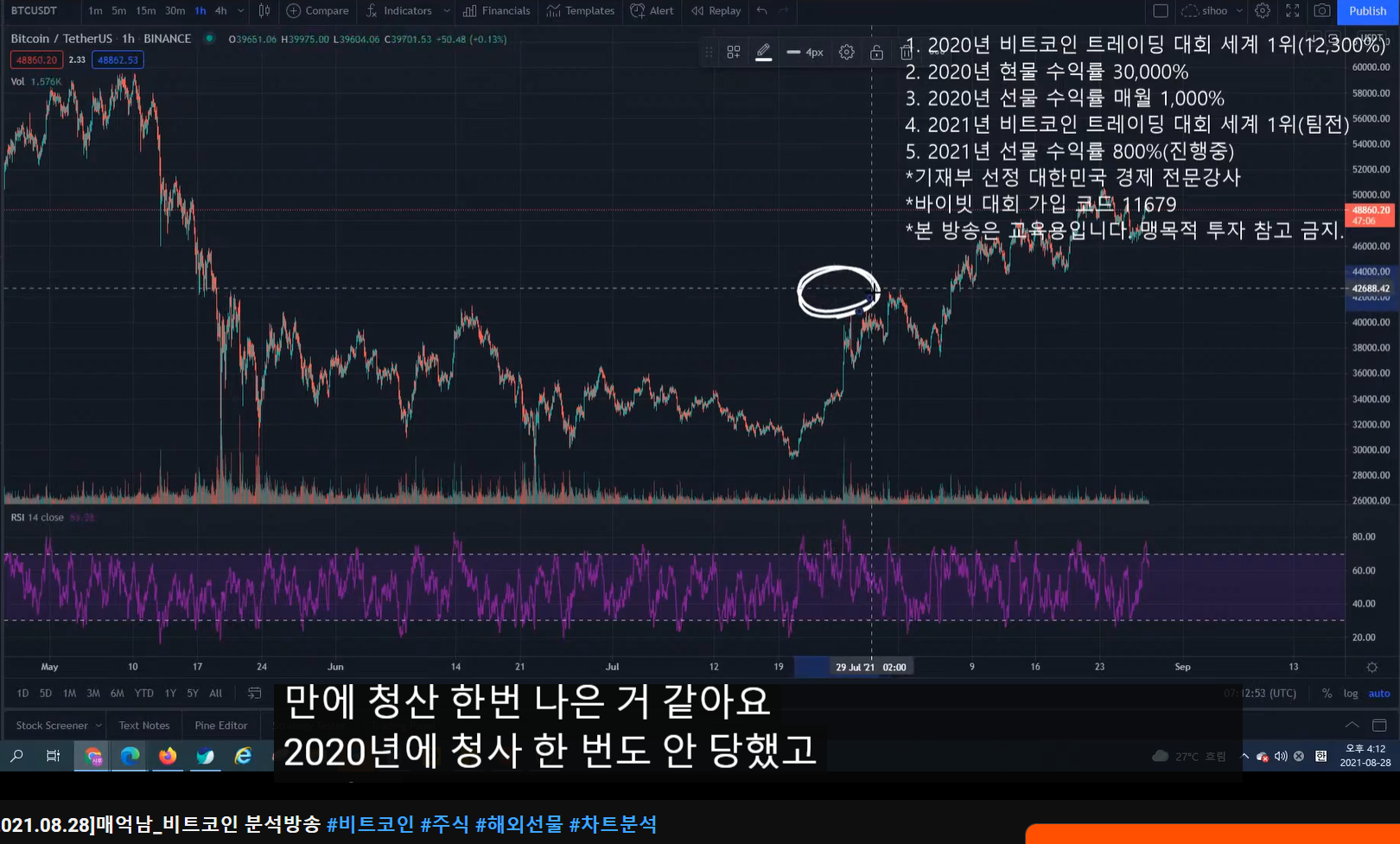Grab the floating toolbar drag handle
The image size is (1400, 844).
click(709, 53)
